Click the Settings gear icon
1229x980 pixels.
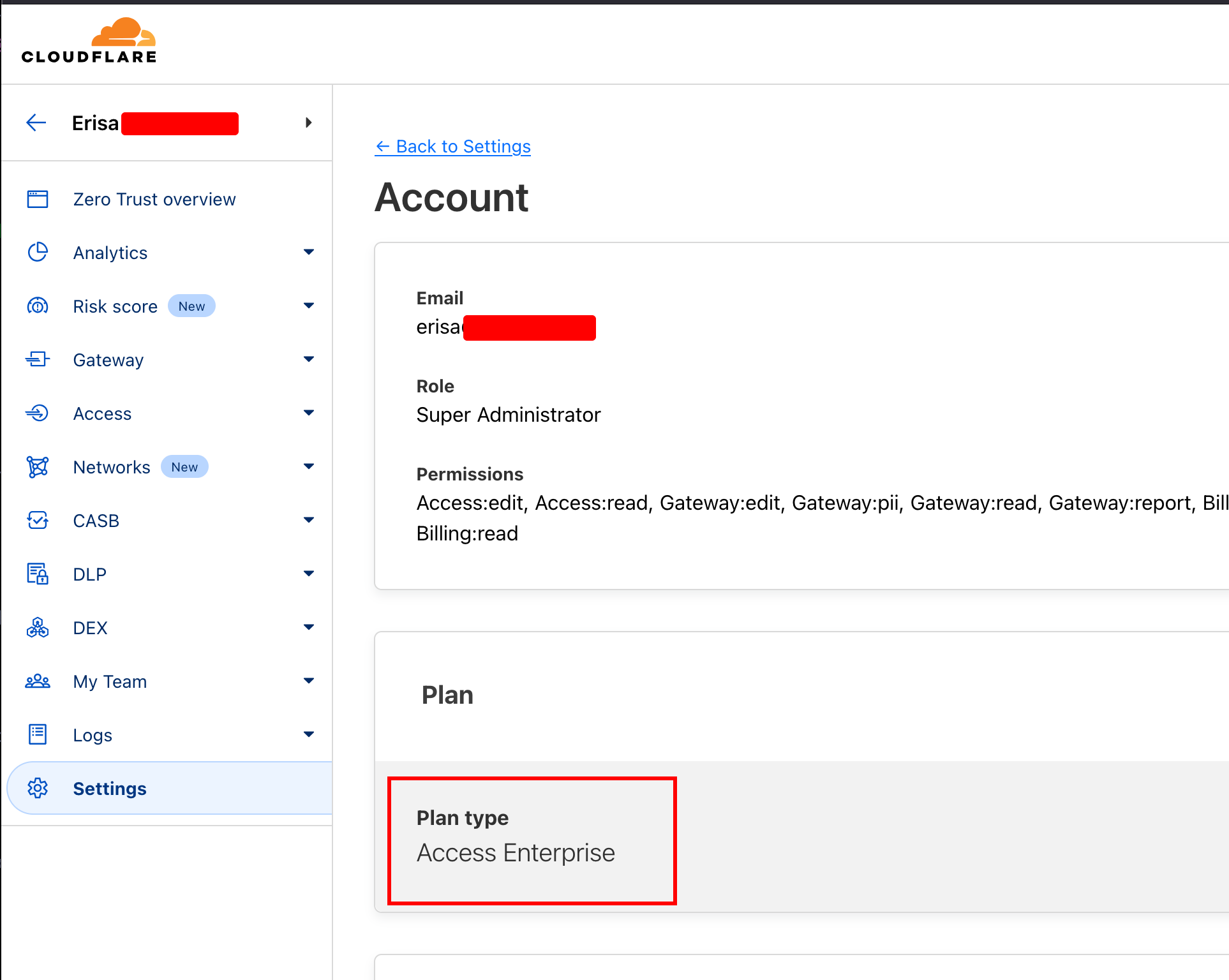tap(38, 788)
